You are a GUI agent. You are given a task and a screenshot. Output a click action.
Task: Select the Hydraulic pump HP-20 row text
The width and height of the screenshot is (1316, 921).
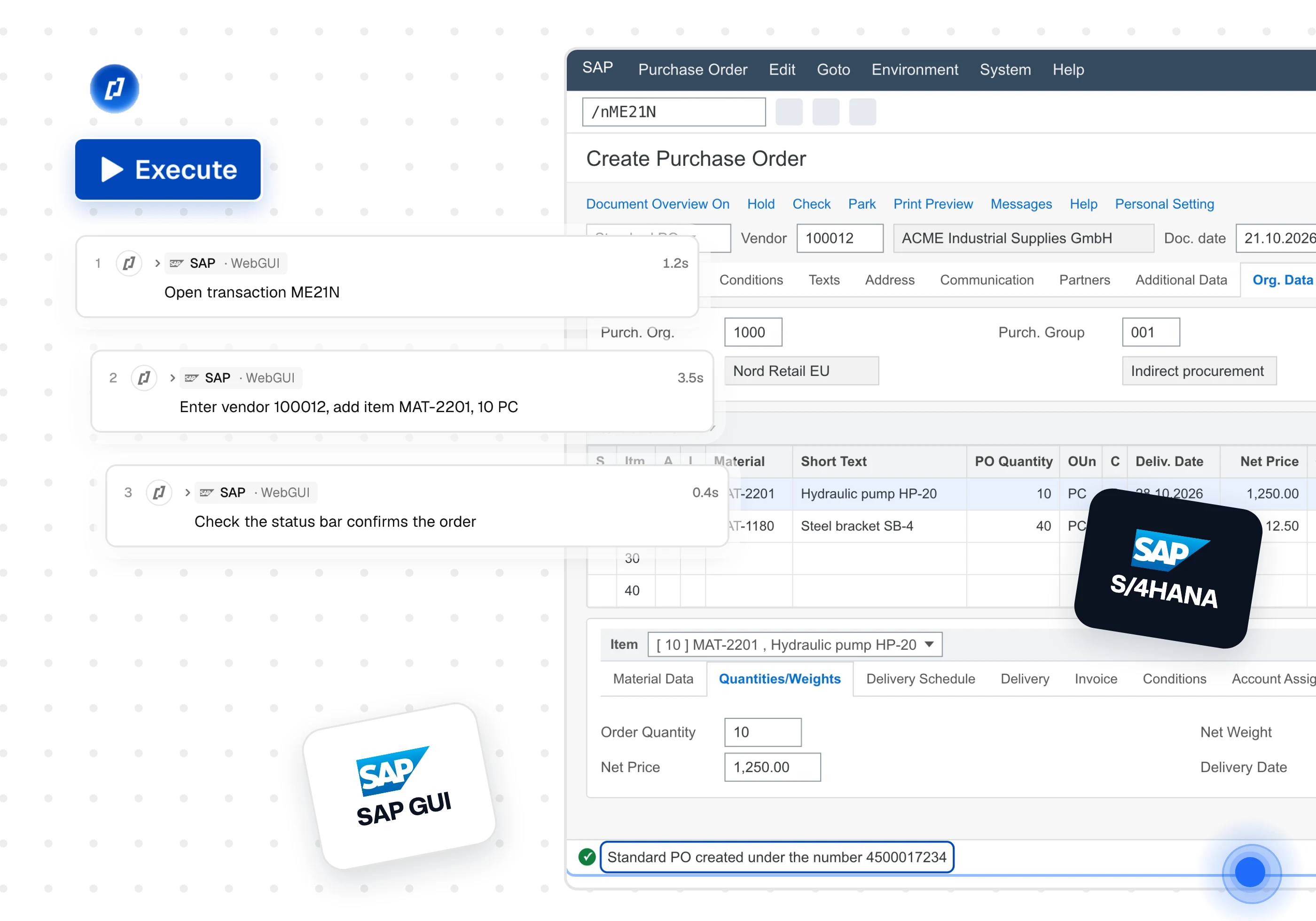pyautogui.click(x=869, y=493)
